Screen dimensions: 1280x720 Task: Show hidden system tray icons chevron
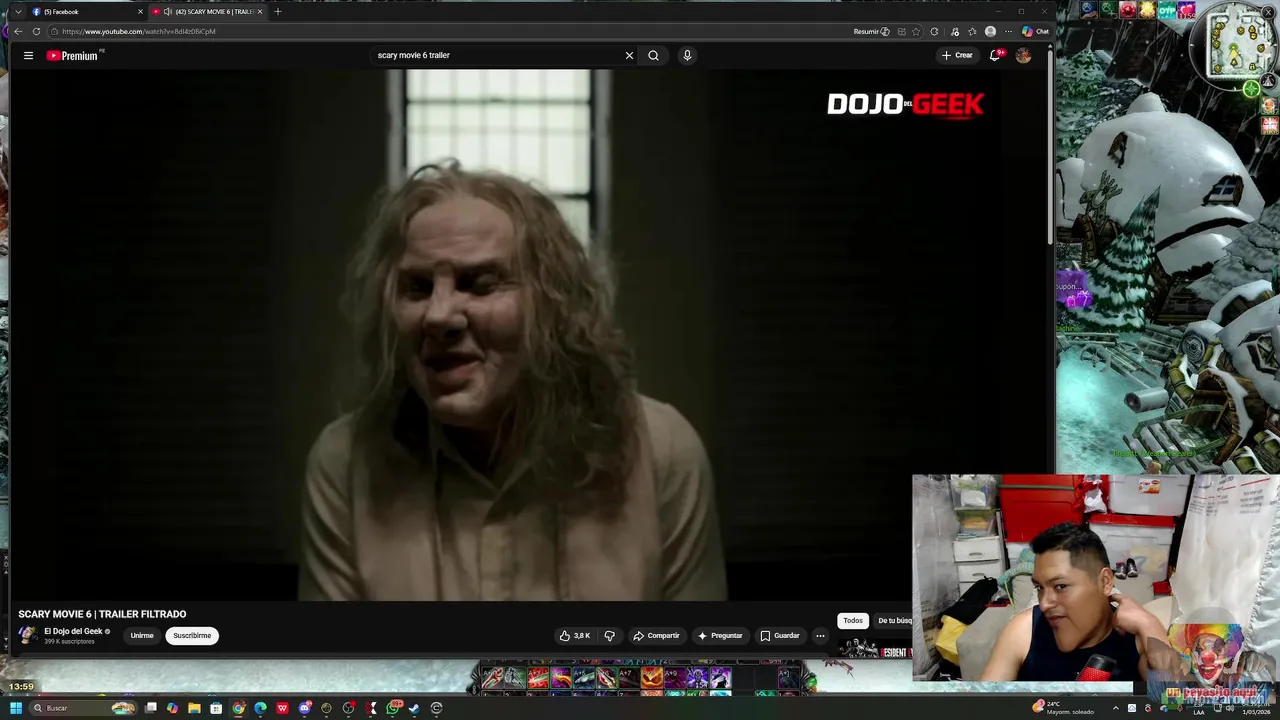tap(1115, 708)
